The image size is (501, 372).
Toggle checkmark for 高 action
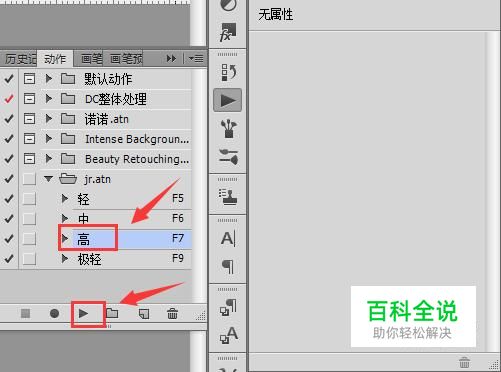coord(9,239)
